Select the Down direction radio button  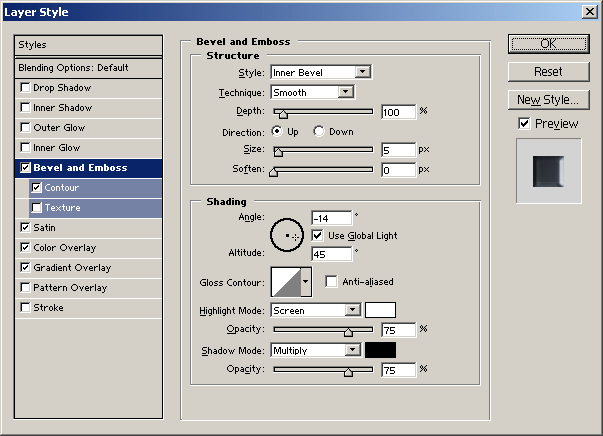320,131
